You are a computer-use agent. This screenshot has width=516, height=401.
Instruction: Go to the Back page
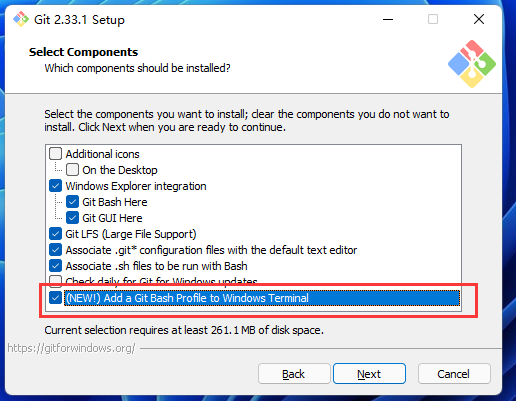(294, 374)
